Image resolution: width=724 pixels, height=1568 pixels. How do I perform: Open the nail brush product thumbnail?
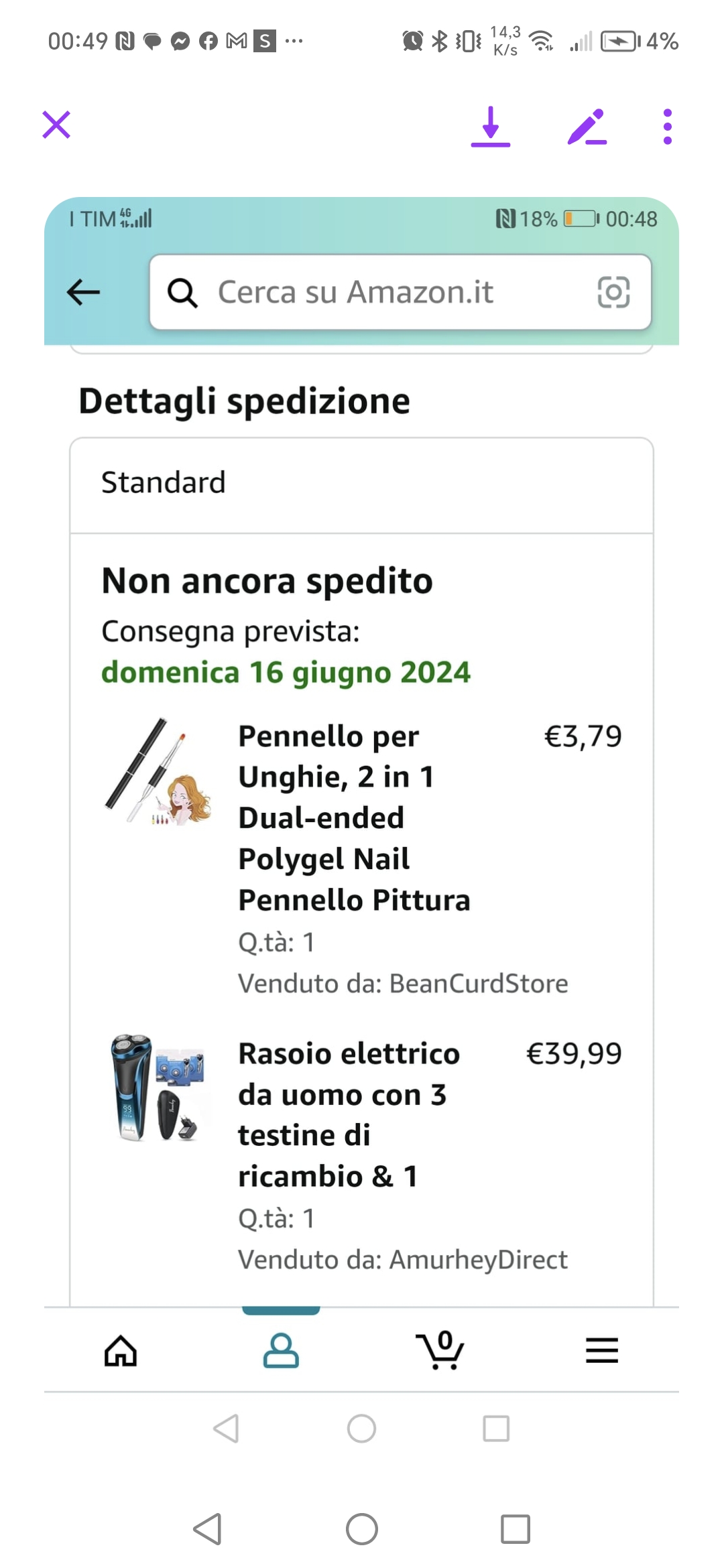[158, 771]
